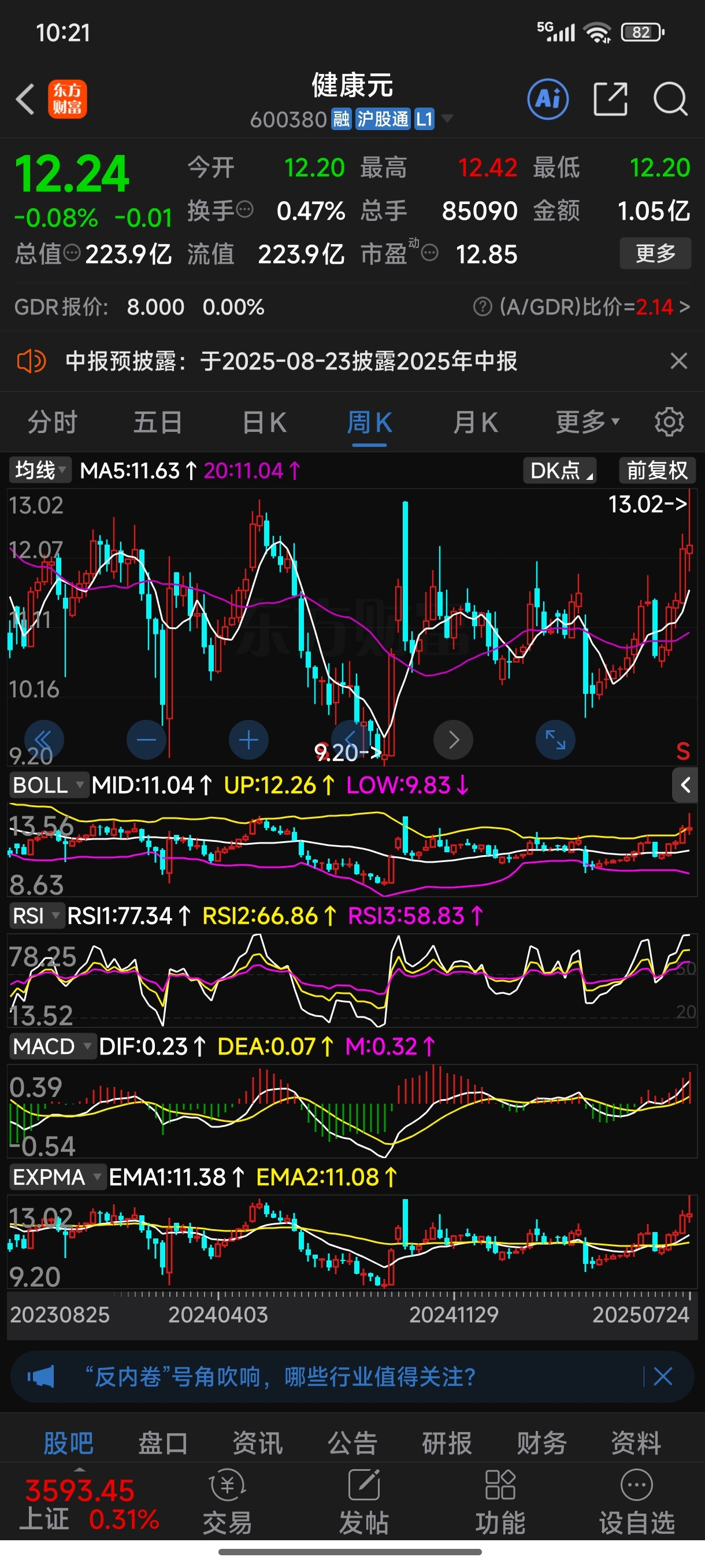This screenshot has height=1568, width=705.
Task: Tap the A/GDR question mark icon
Action: [483, 307]
